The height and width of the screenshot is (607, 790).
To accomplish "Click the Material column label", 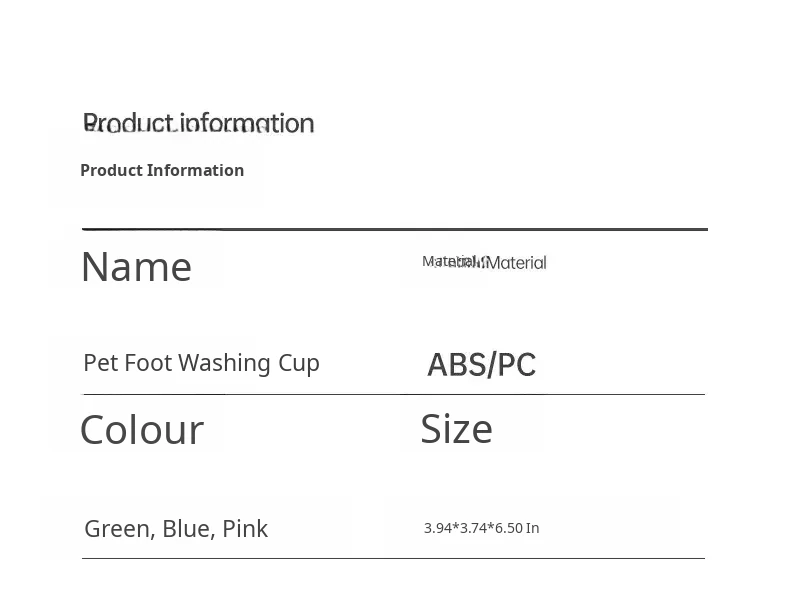I will point(484,262).
